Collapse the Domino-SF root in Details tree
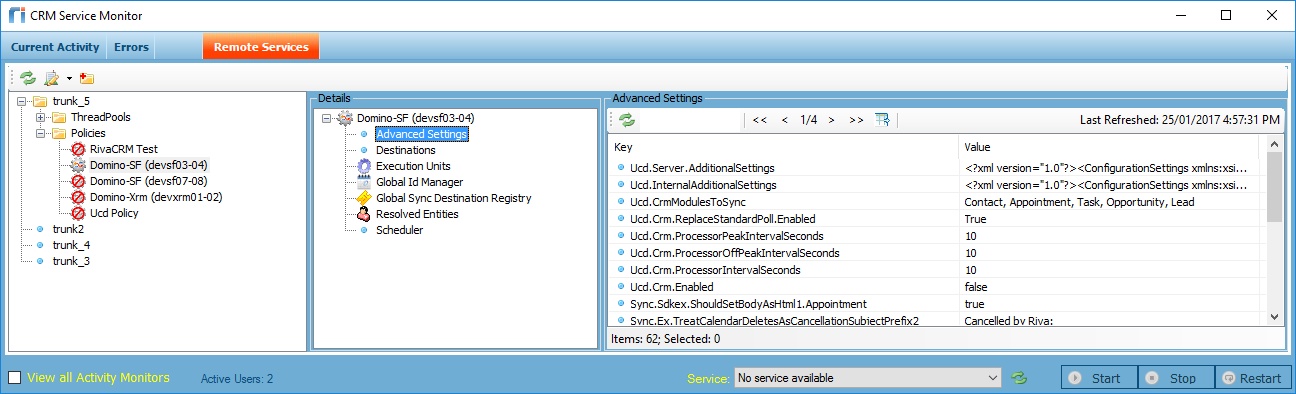The image size is (1296, 394). (x=326, y=118)
